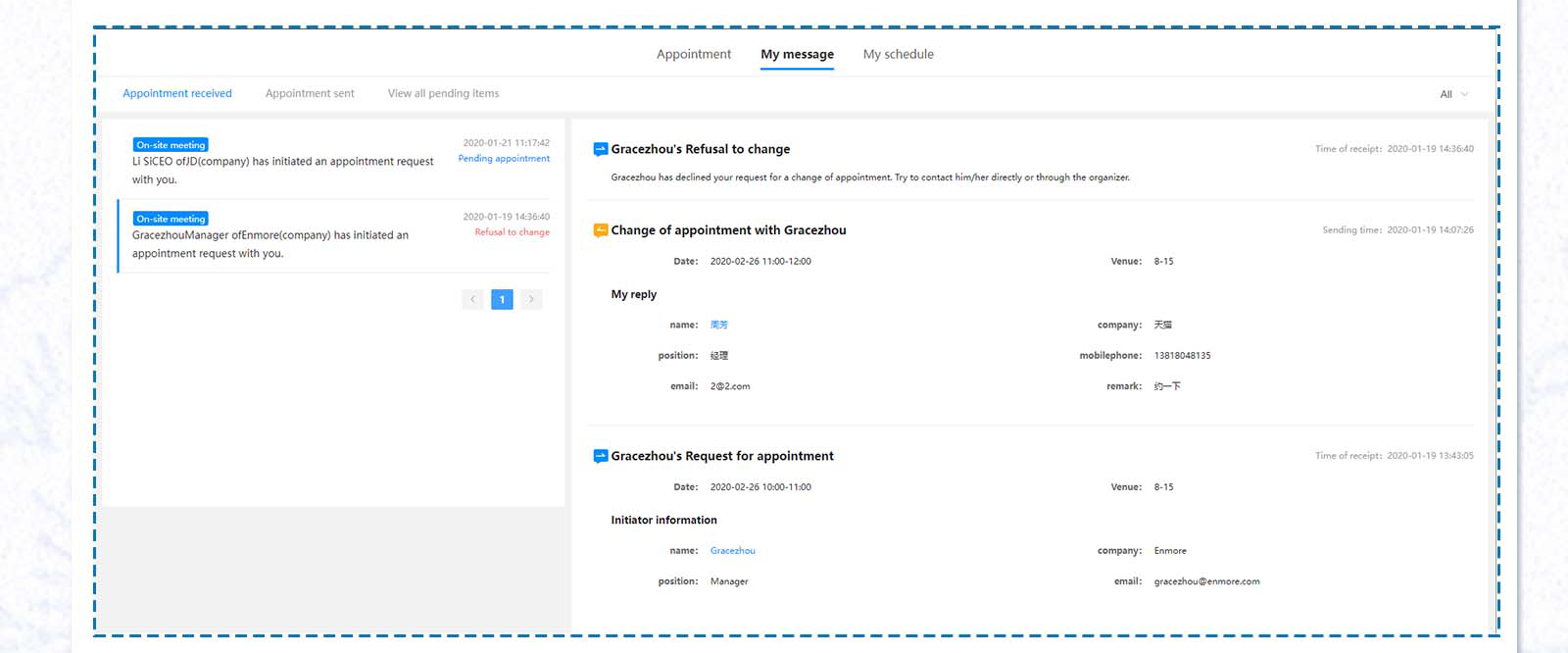Click the Initiator information label
Image resolution: width=1568 pixels, height=653 pixels.
point(664,521)
